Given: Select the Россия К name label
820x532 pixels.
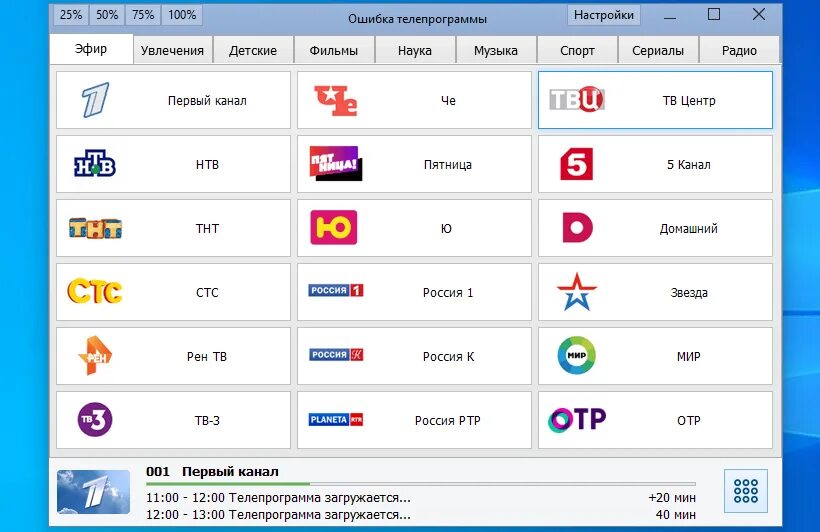Looking at the screenshot, I should pyautogui.click(x=448, y=357).
